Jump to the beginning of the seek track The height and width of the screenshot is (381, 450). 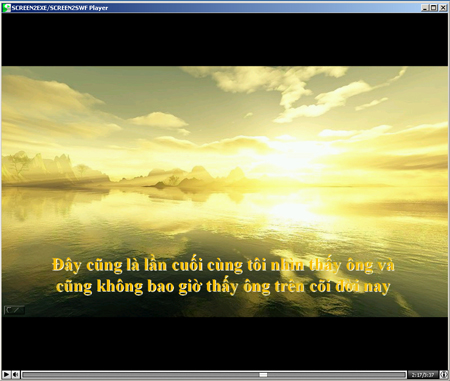[x=23, y=375]
